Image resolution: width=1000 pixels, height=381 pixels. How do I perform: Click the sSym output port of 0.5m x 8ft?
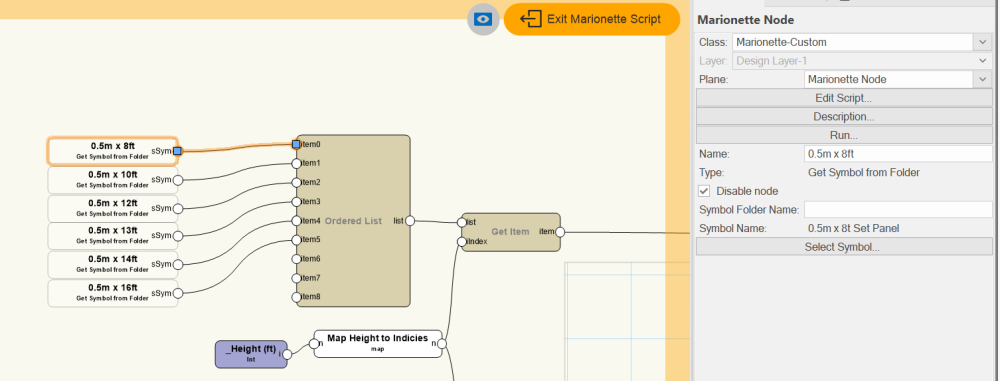click(177, 151)
